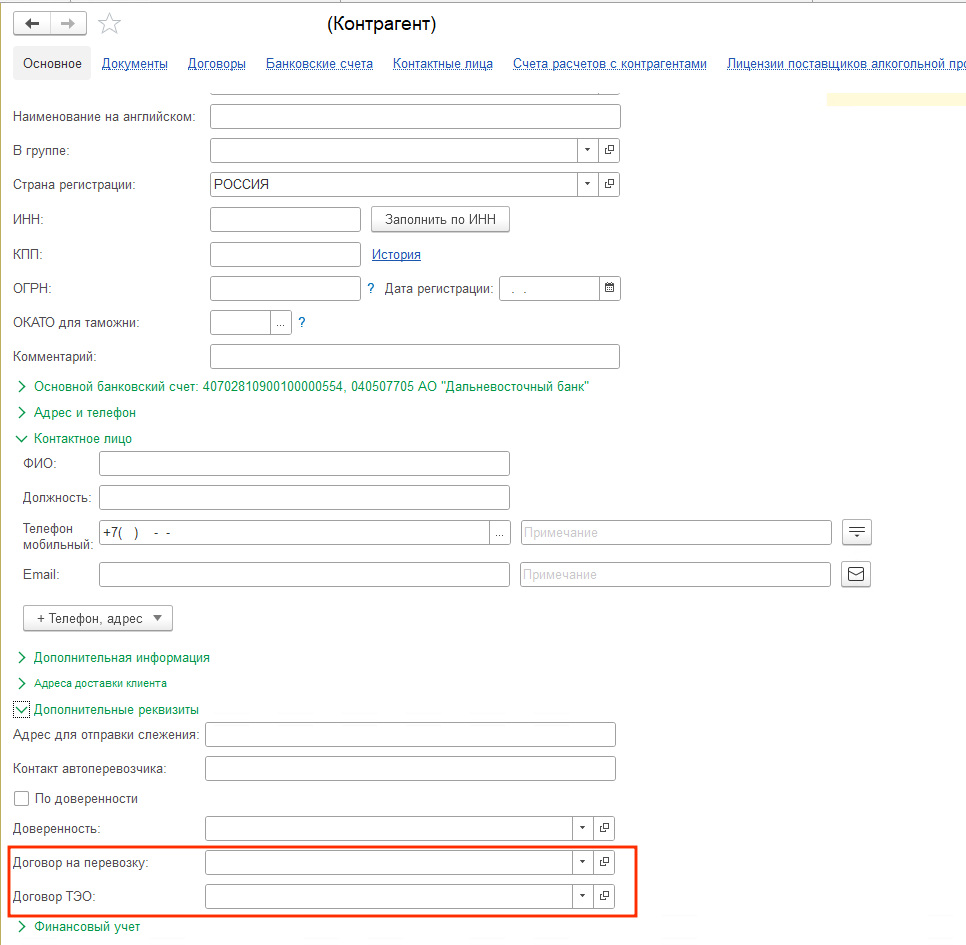Click the Email input field
966x945 pixels.
point(304,574)
